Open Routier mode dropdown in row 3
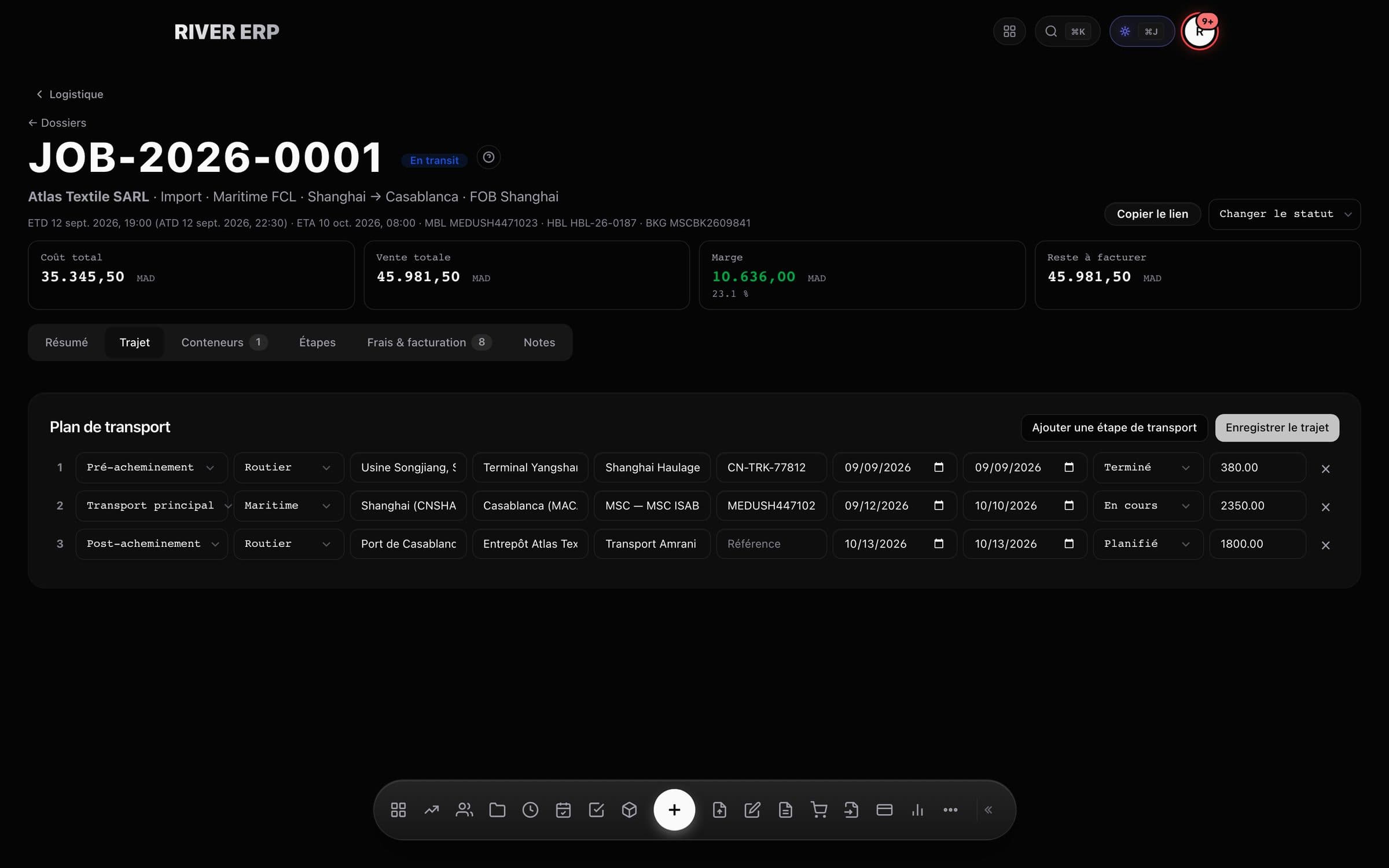Screen dimensions: 1389x868 tap(289, 544)
